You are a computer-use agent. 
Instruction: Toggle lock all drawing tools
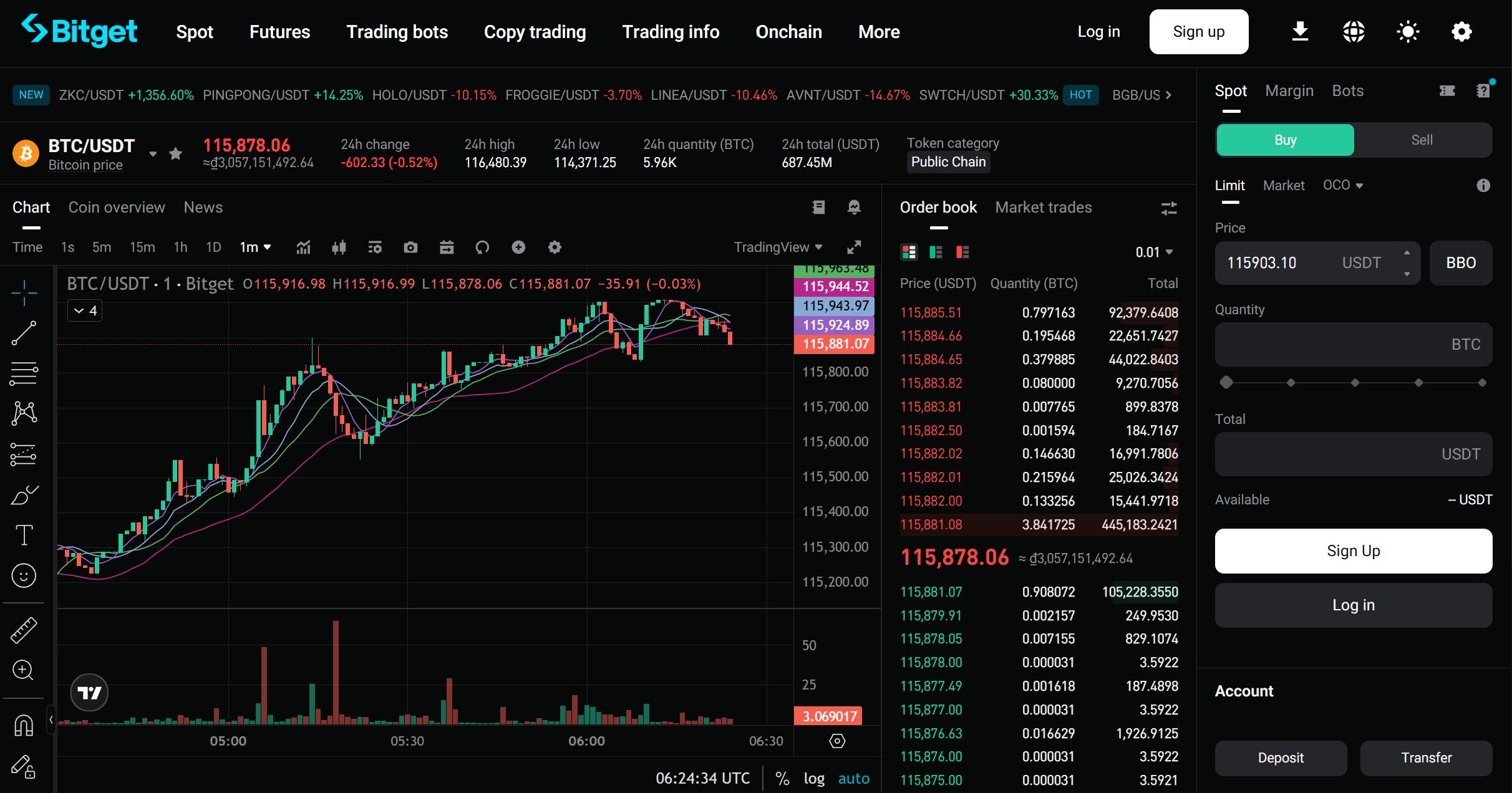pyautogui.click(x=24, y=766)
